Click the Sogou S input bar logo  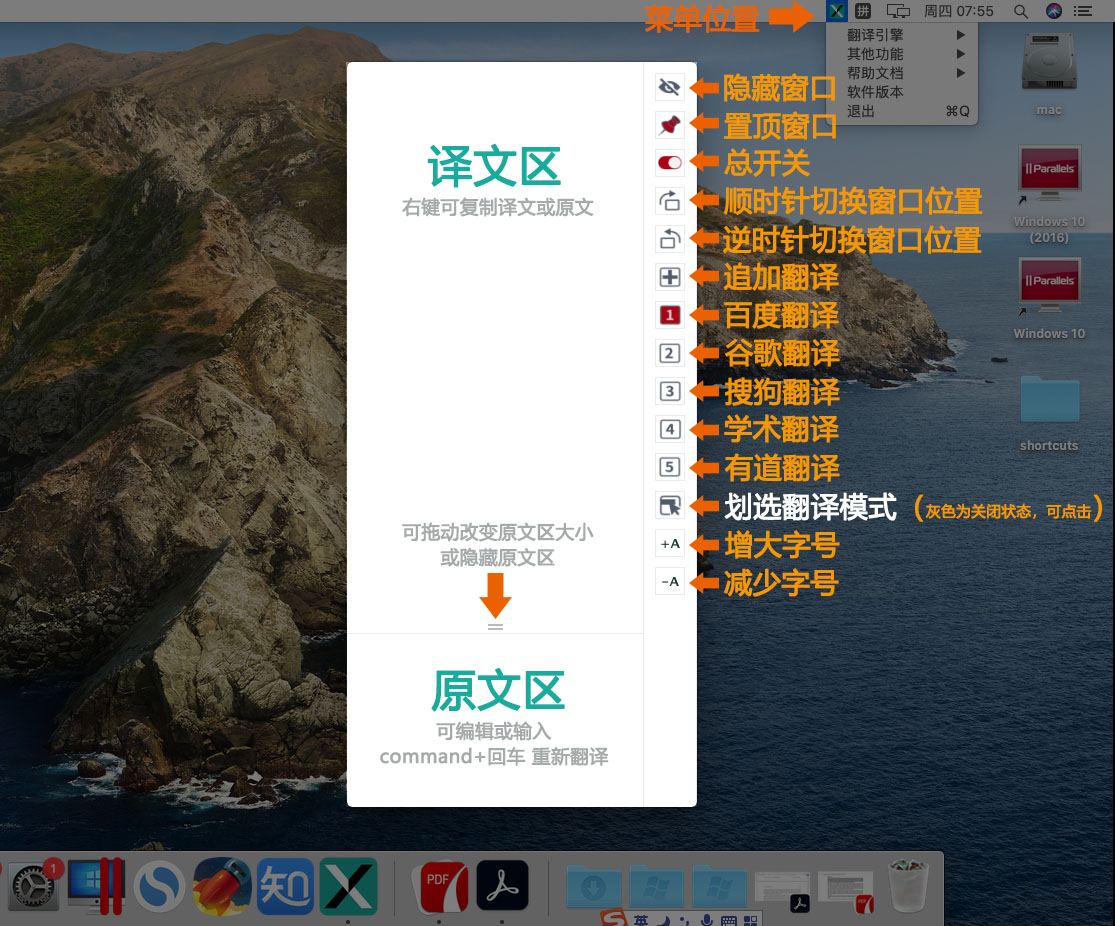pos(613,918)
